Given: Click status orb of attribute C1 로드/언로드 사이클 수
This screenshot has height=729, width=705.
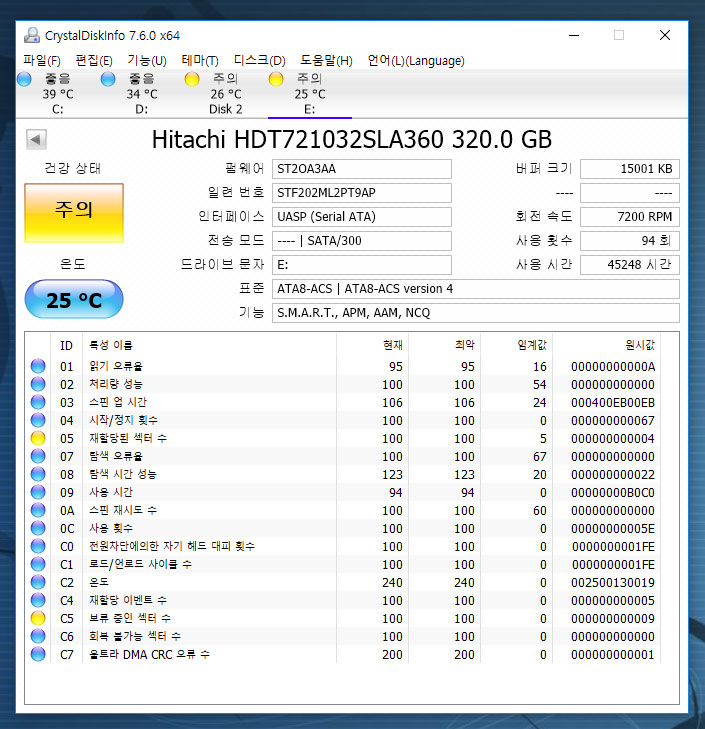Looking at the screenshot, I should click(38, 564).
